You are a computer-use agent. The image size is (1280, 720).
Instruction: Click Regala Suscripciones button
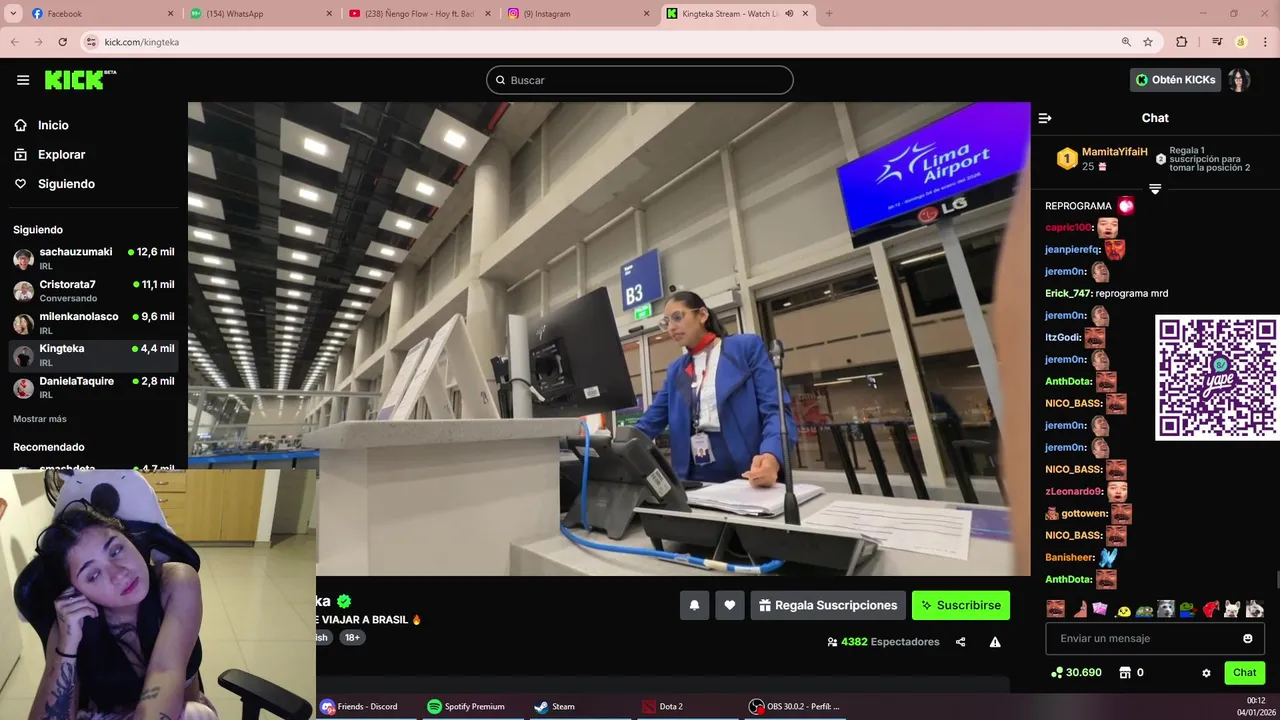pyautogui.click(x=828, y=605)
